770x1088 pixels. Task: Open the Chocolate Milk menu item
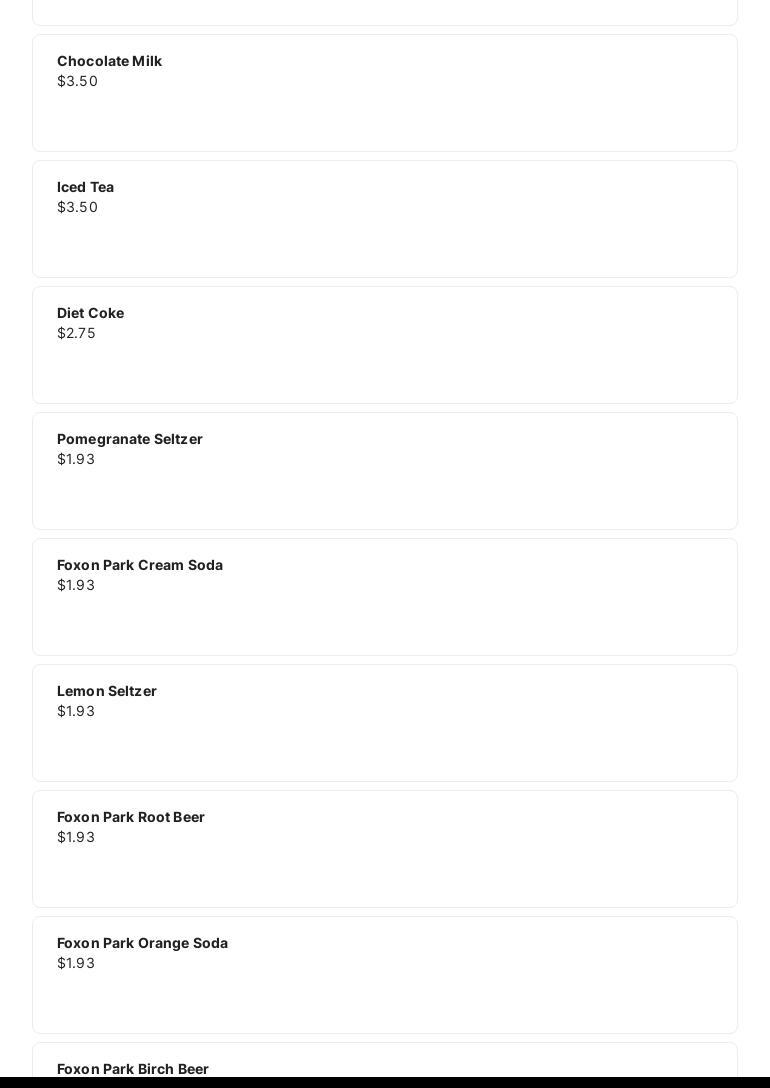[109, 62]
